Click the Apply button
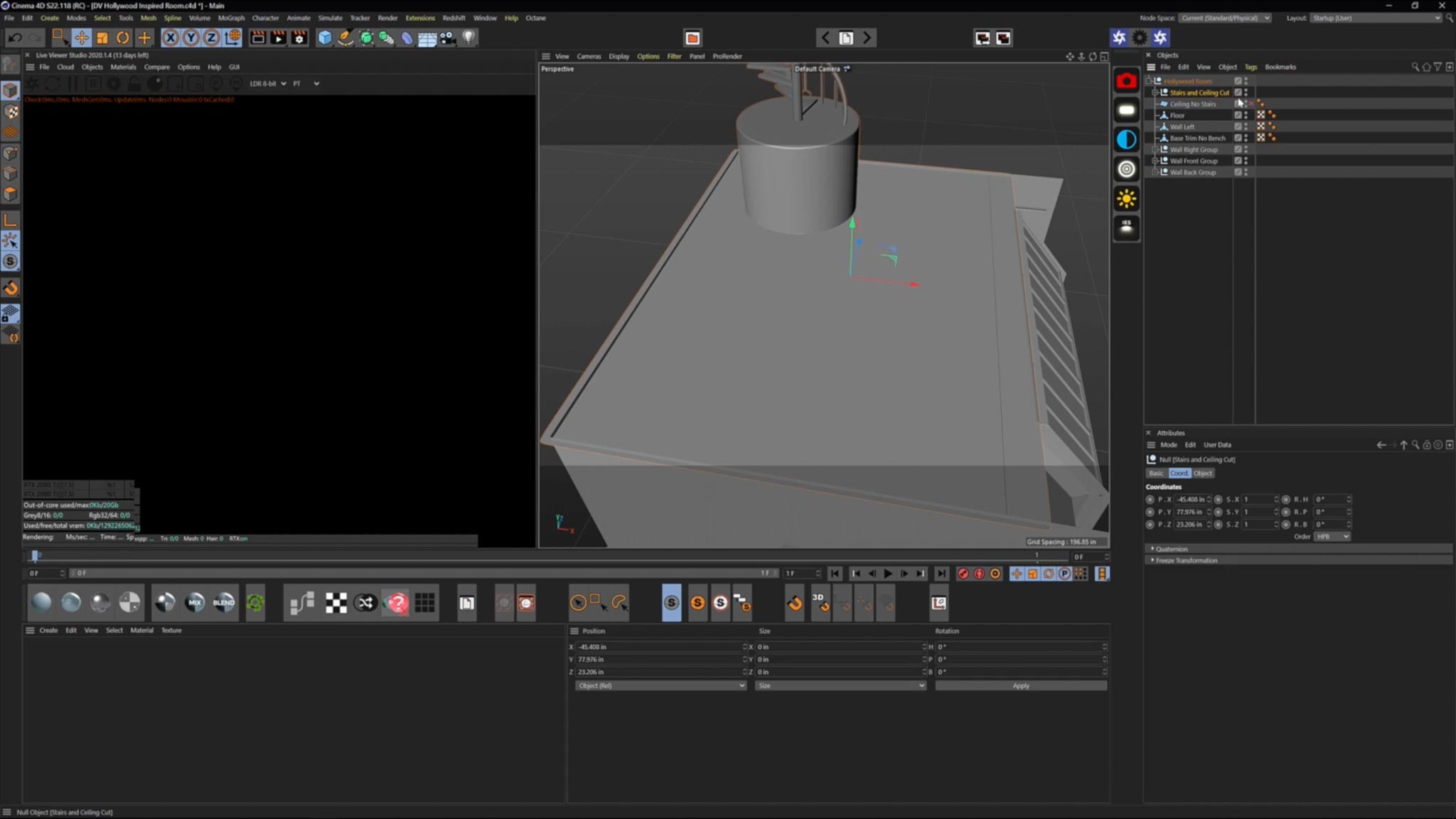 click(1020, 686)
